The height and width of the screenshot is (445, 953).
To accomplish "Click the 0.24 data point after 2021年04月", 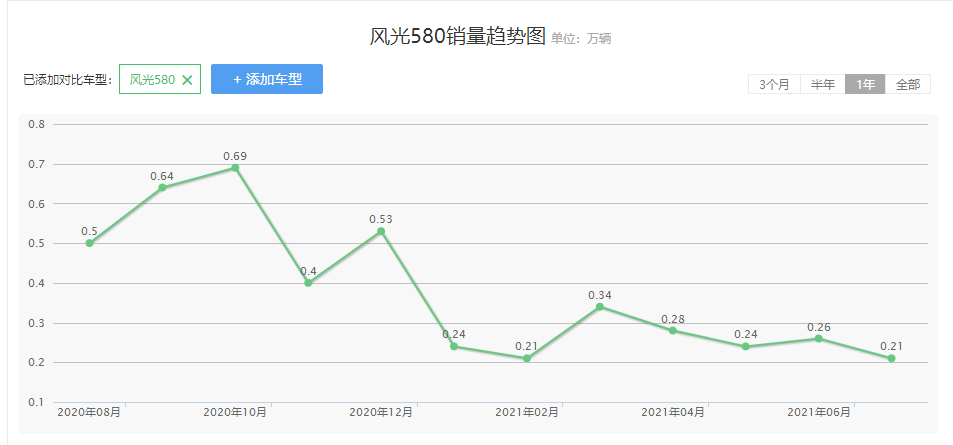I will pyautogui.click(x=746, y=347).
